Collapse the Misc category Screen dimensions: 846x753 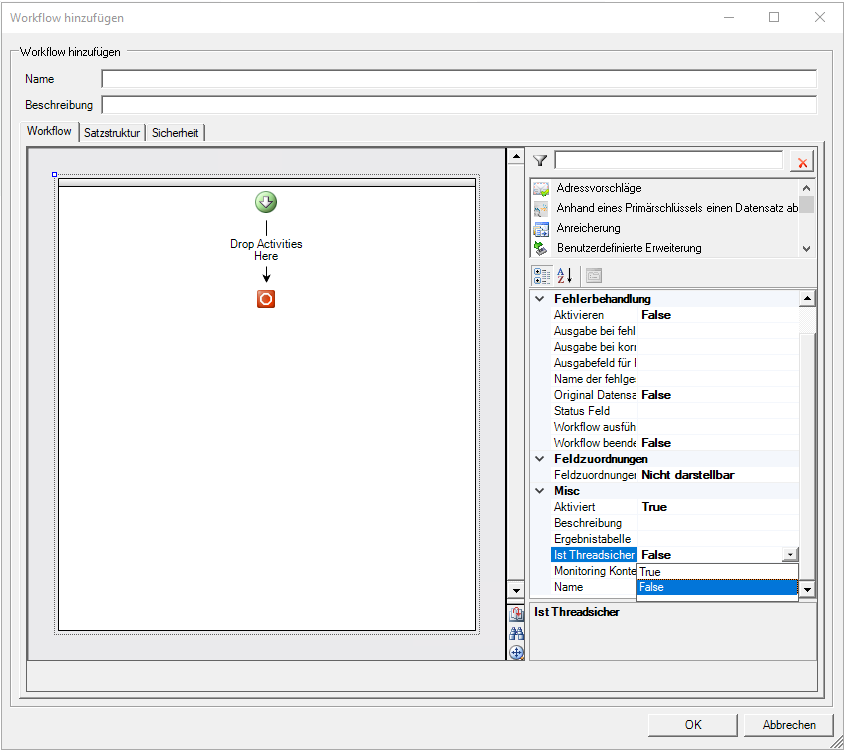tap(540, 490)
